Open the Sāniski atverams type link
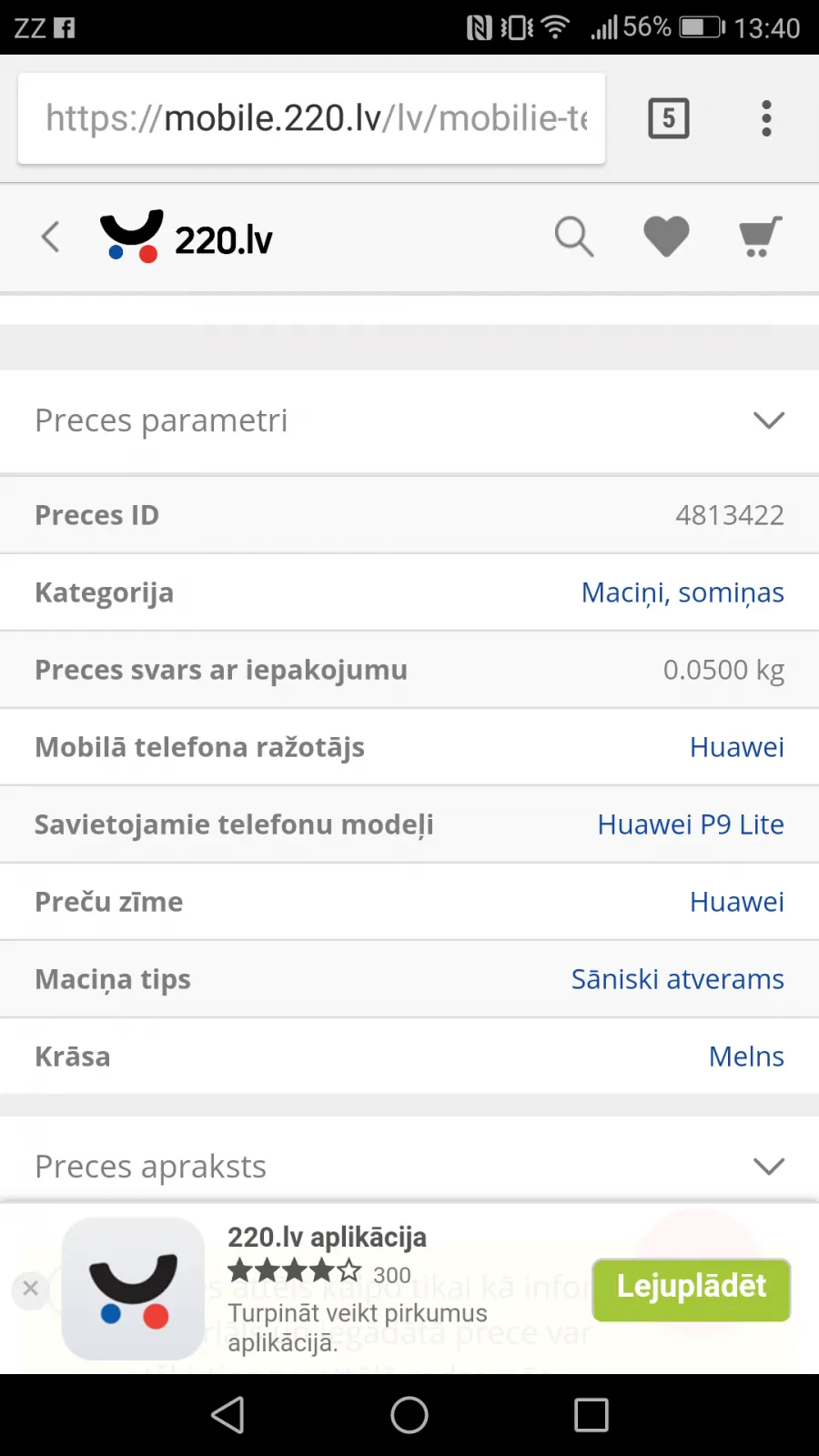Screen dimensions: 819x1456 pyautogui.click(x=678, y=979)
